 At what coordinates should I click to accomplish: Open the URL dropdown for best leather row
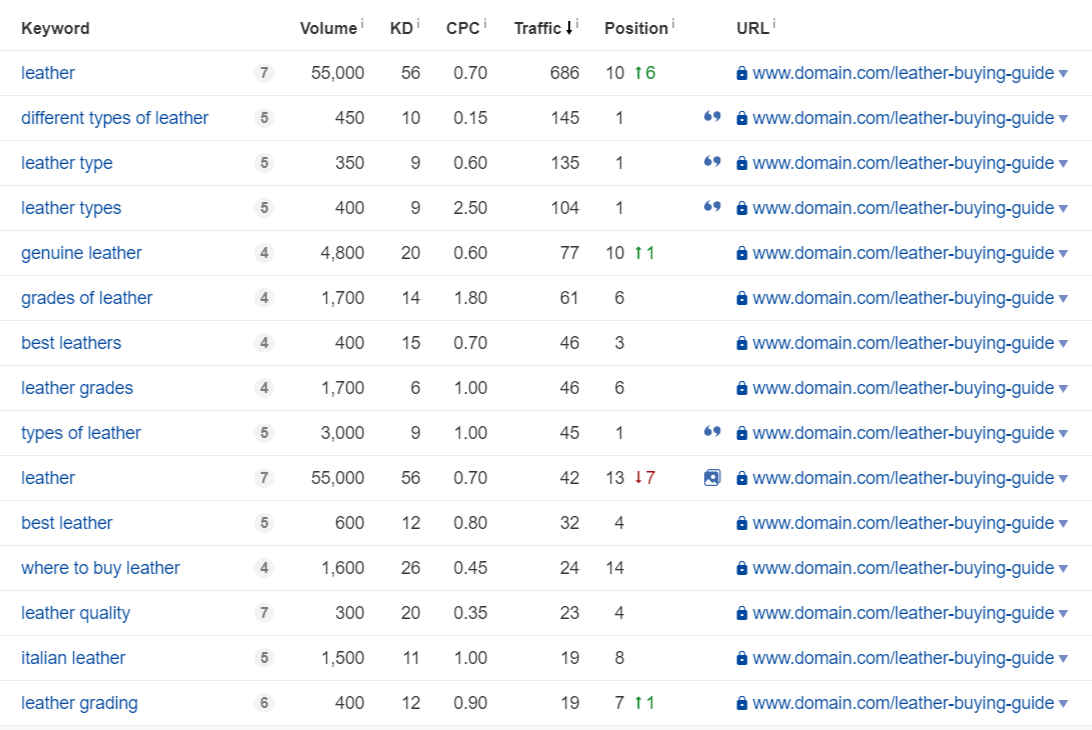coord(1062,523)
